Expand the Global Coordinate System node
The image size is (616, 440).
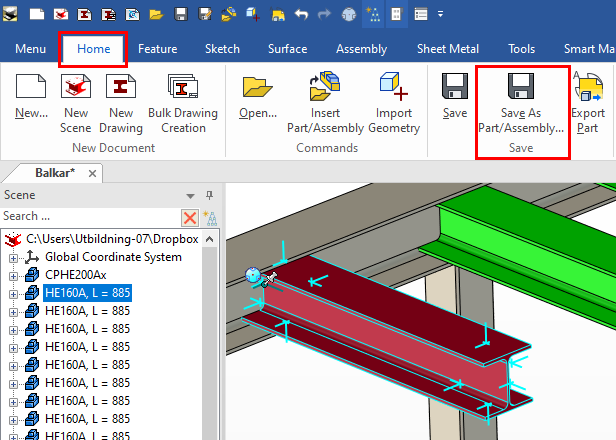click(13, 258)
